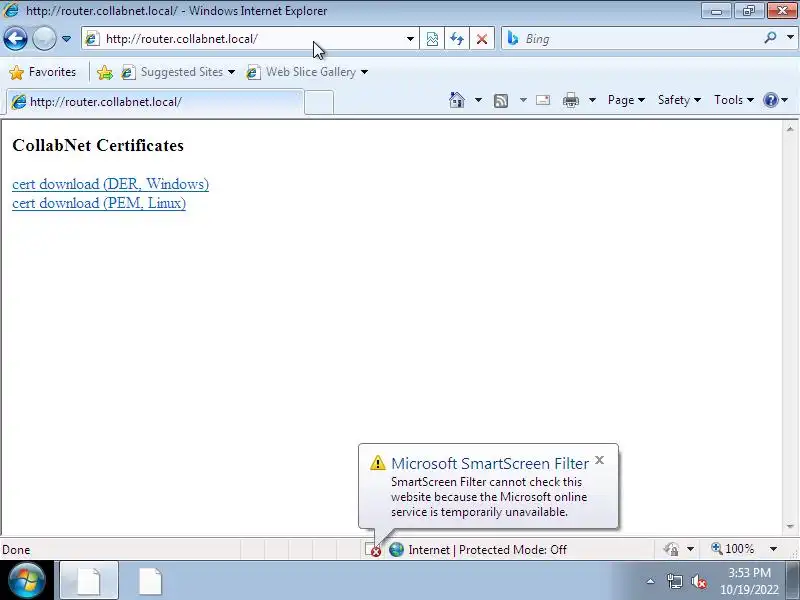
Task: Open the Tools menu
Action: (x=734, y=100)
